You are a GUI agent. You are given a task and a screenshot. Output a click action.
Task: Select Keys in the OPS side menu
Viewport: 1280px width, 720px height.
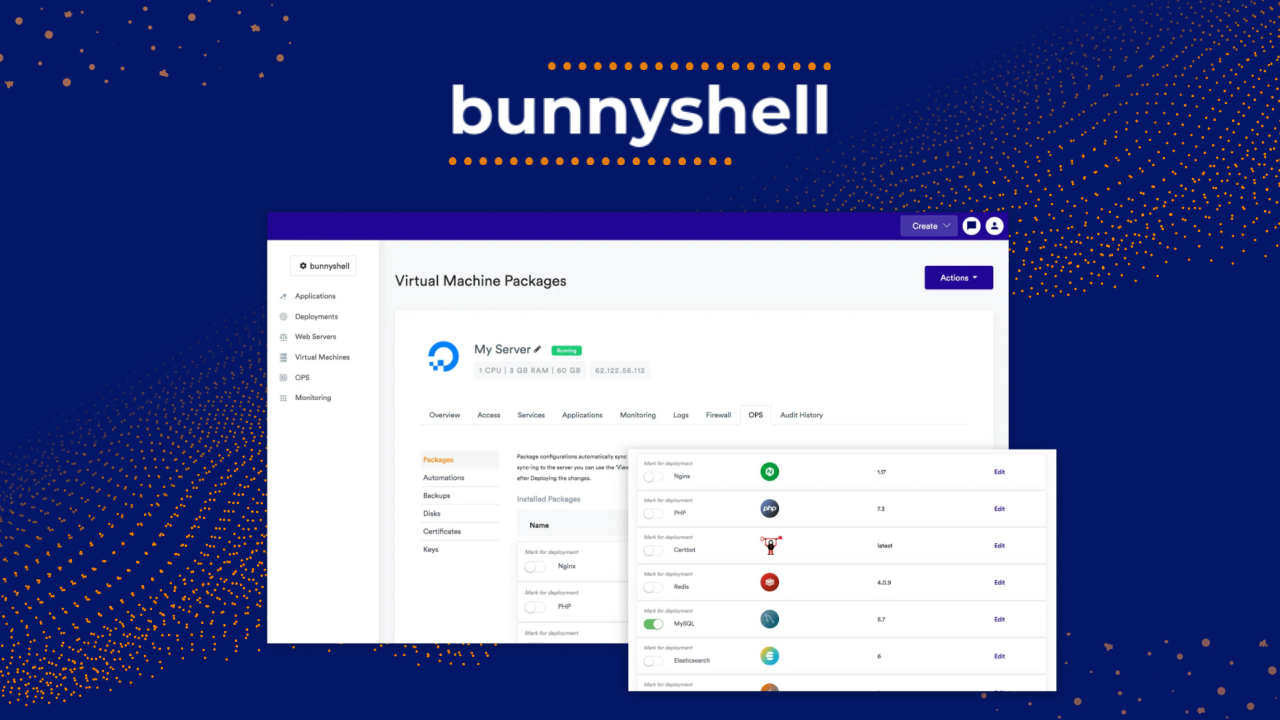coord(431,550)
